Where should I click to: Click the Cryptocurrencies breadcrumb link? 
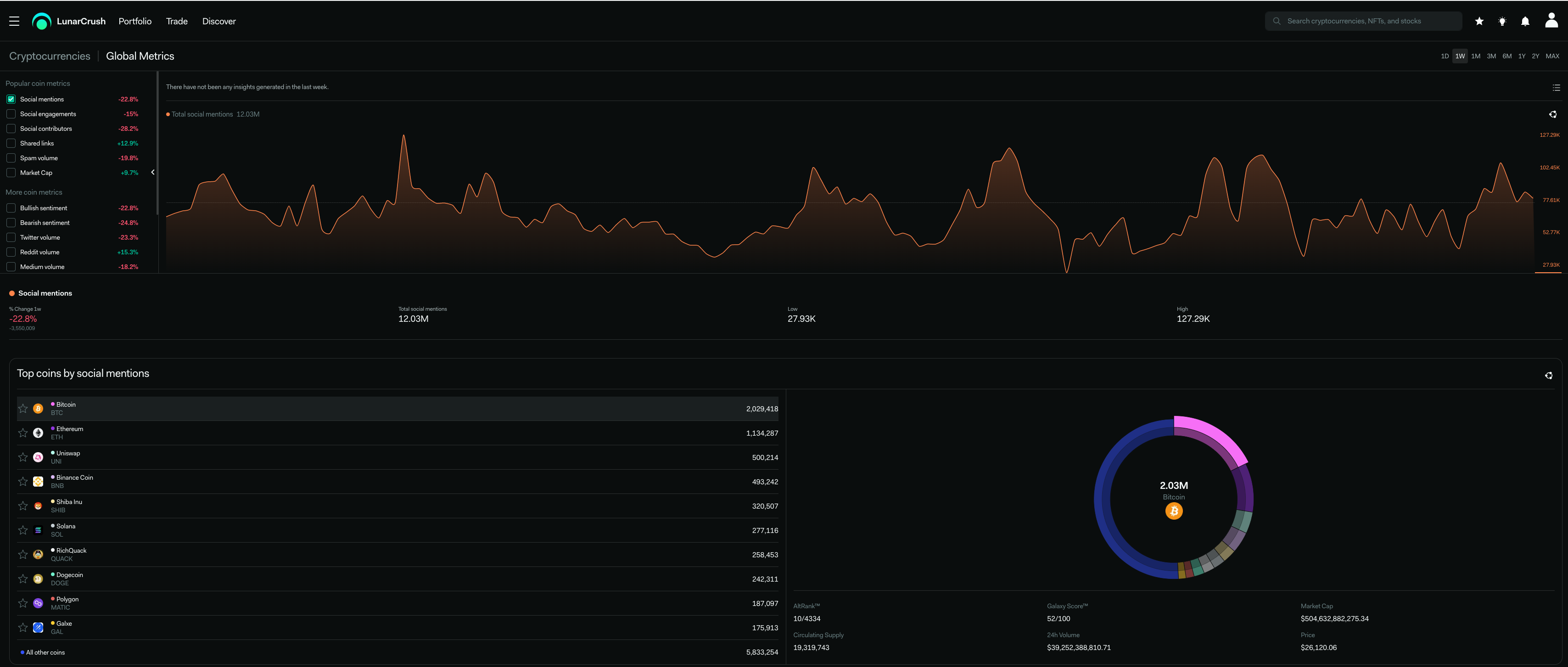click(x=49, y=56)
